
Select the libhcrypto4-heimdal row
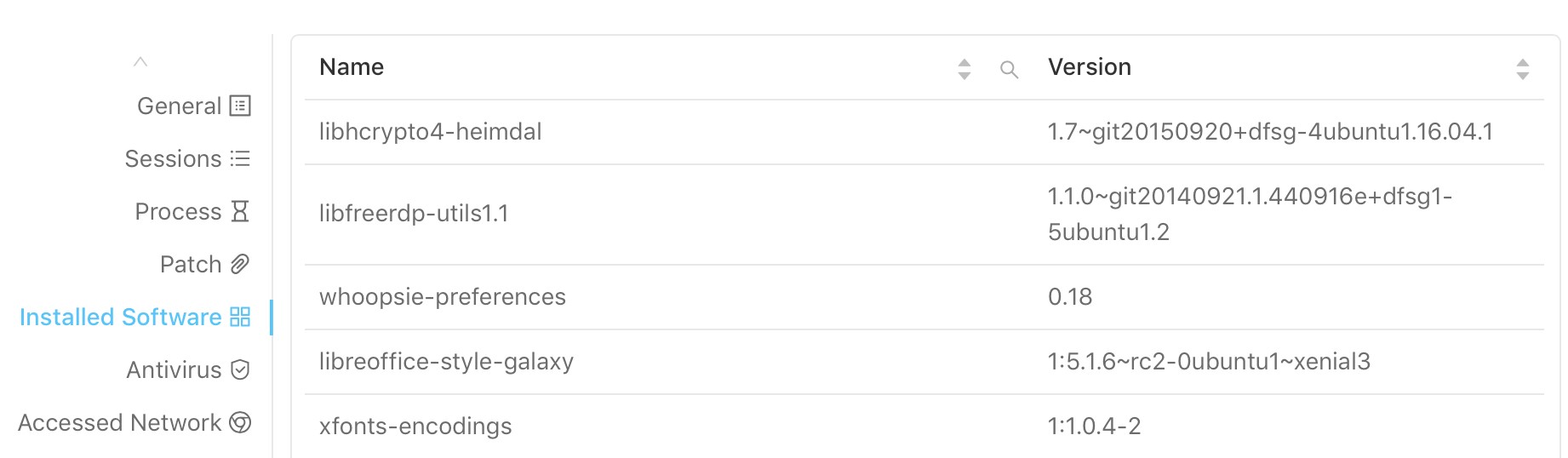[x=924, y=132]
